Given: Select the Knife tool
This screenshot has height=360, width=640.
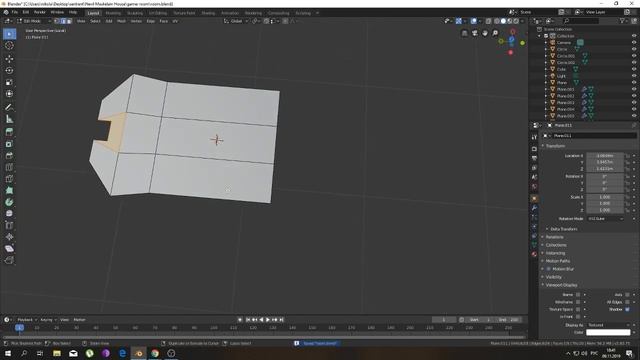Looking at the screenshot, I should click(x=9, y=179).
